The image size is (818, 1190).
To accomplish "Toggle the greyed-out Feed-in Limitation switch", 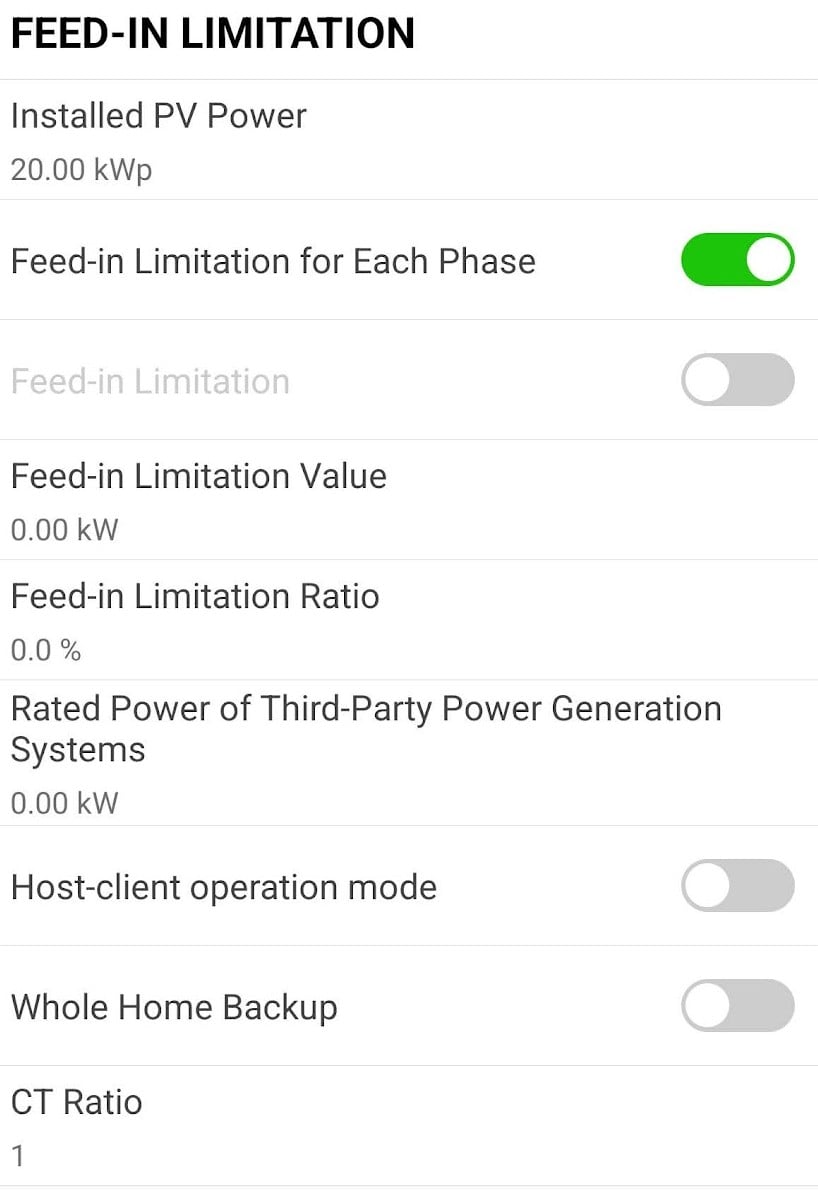I will [738, 379].
